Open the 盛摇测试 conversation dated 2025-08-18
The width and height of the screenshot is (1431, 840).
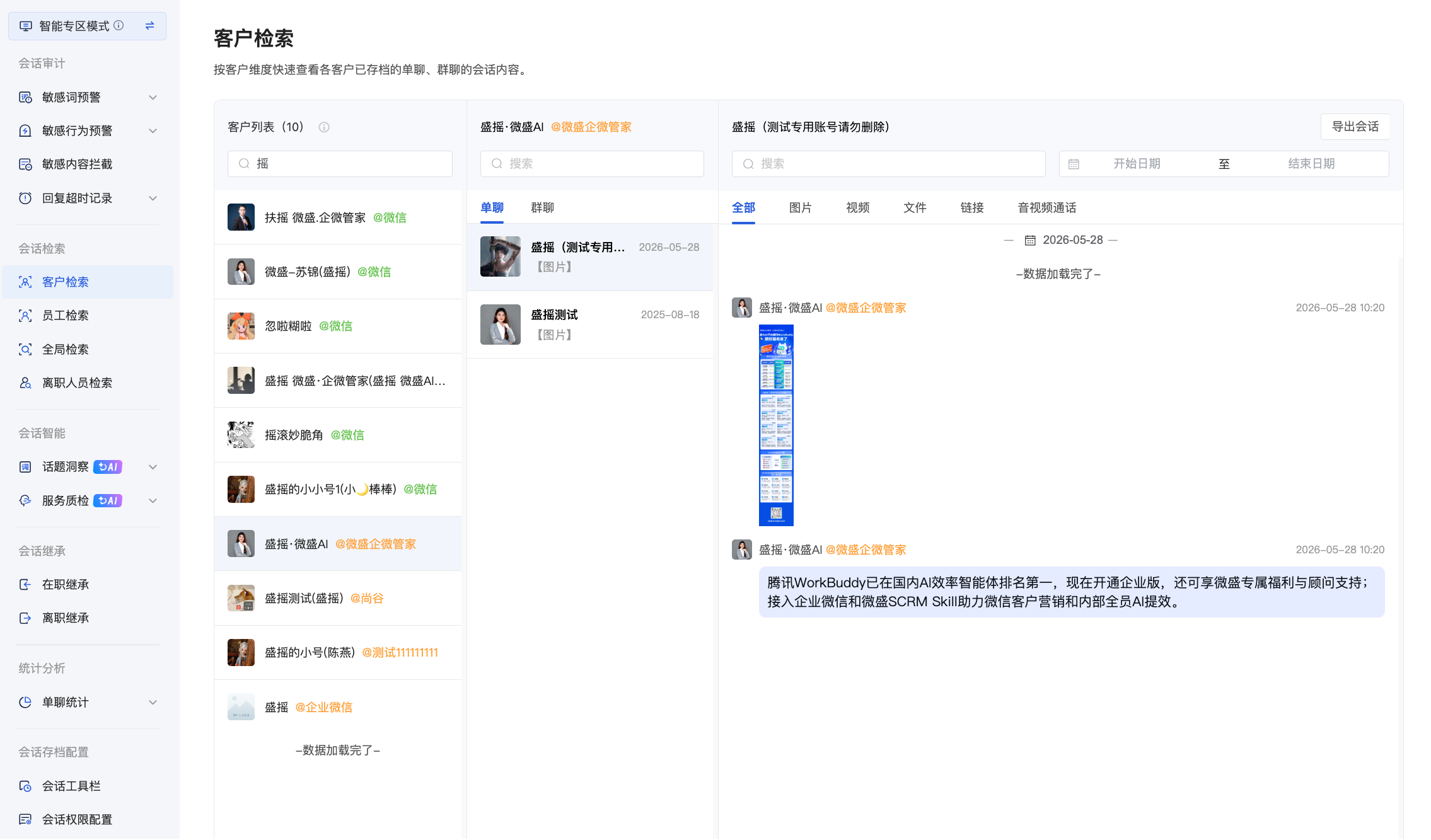pos(590,325)
